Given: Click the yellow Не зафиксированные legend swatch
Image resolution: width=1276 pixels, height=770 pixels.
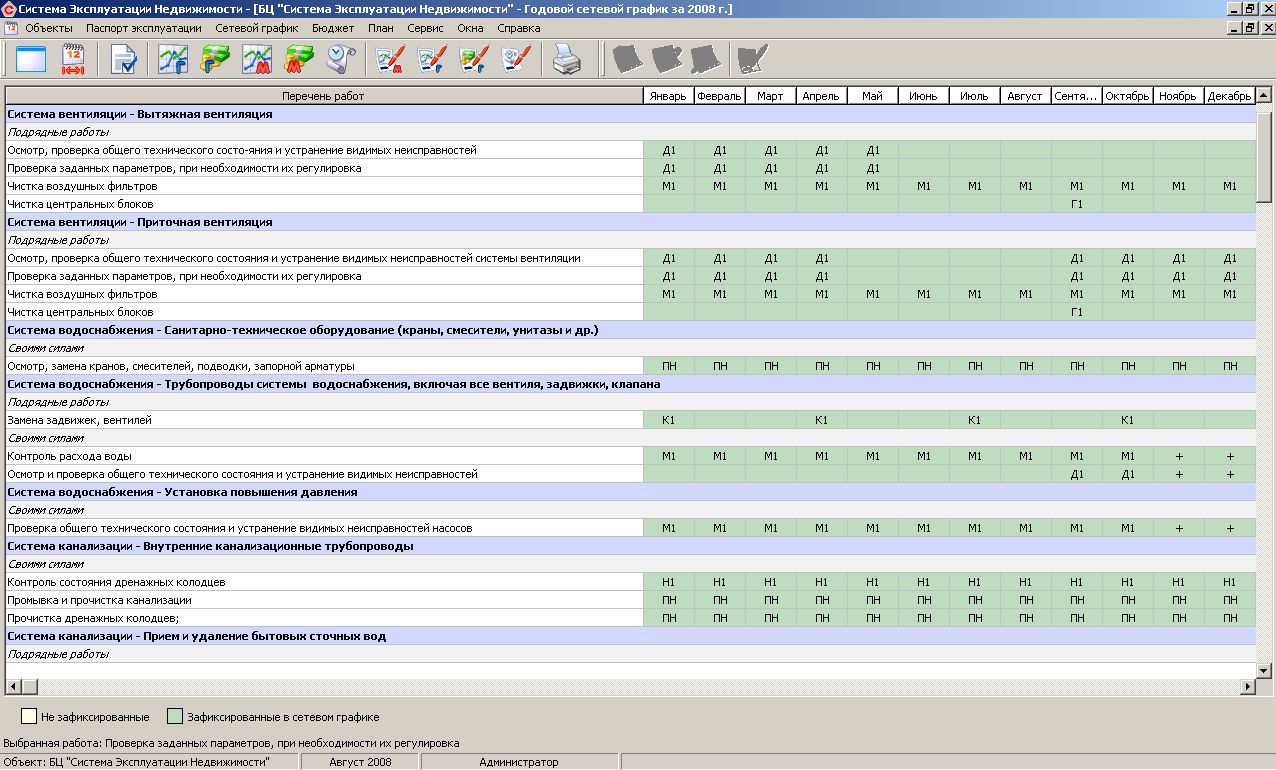Looking at the screenshot, I should 29,716.
